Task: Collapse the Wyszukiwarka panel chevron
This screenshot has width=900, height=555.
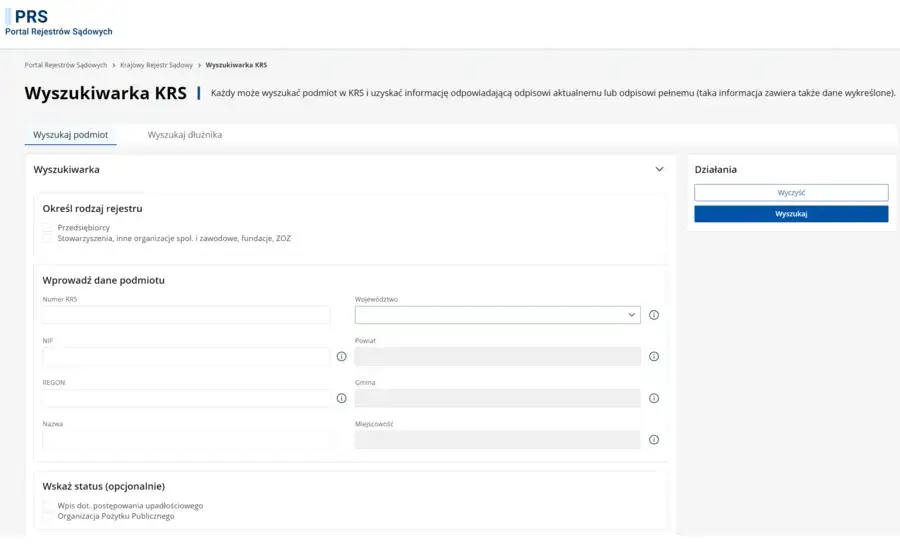Action: [x=660, y=169]
